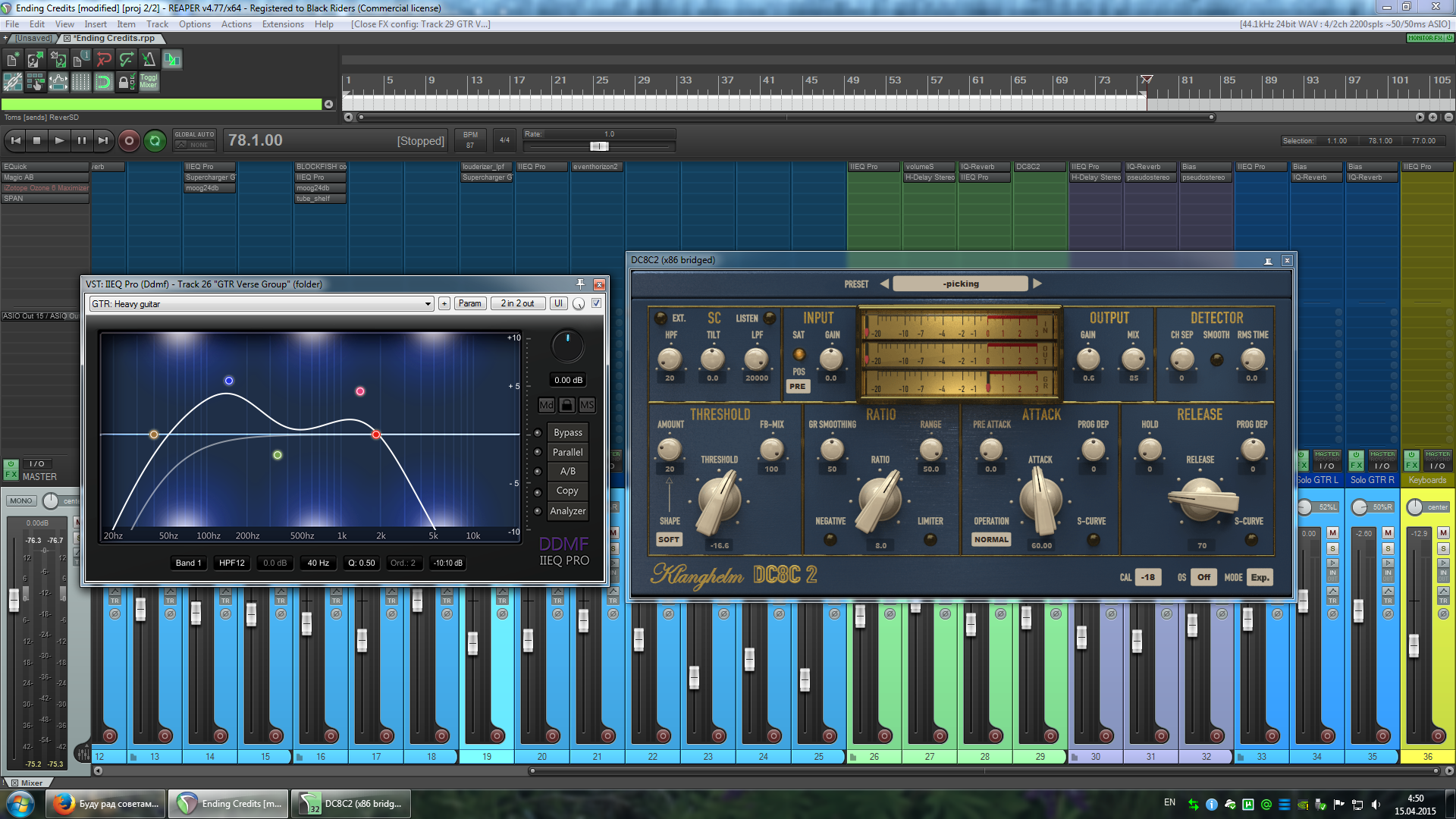Click the A/B button in IIEQ Pro
The width and height of the screenshot is (1456, 819).
[568, 471]
